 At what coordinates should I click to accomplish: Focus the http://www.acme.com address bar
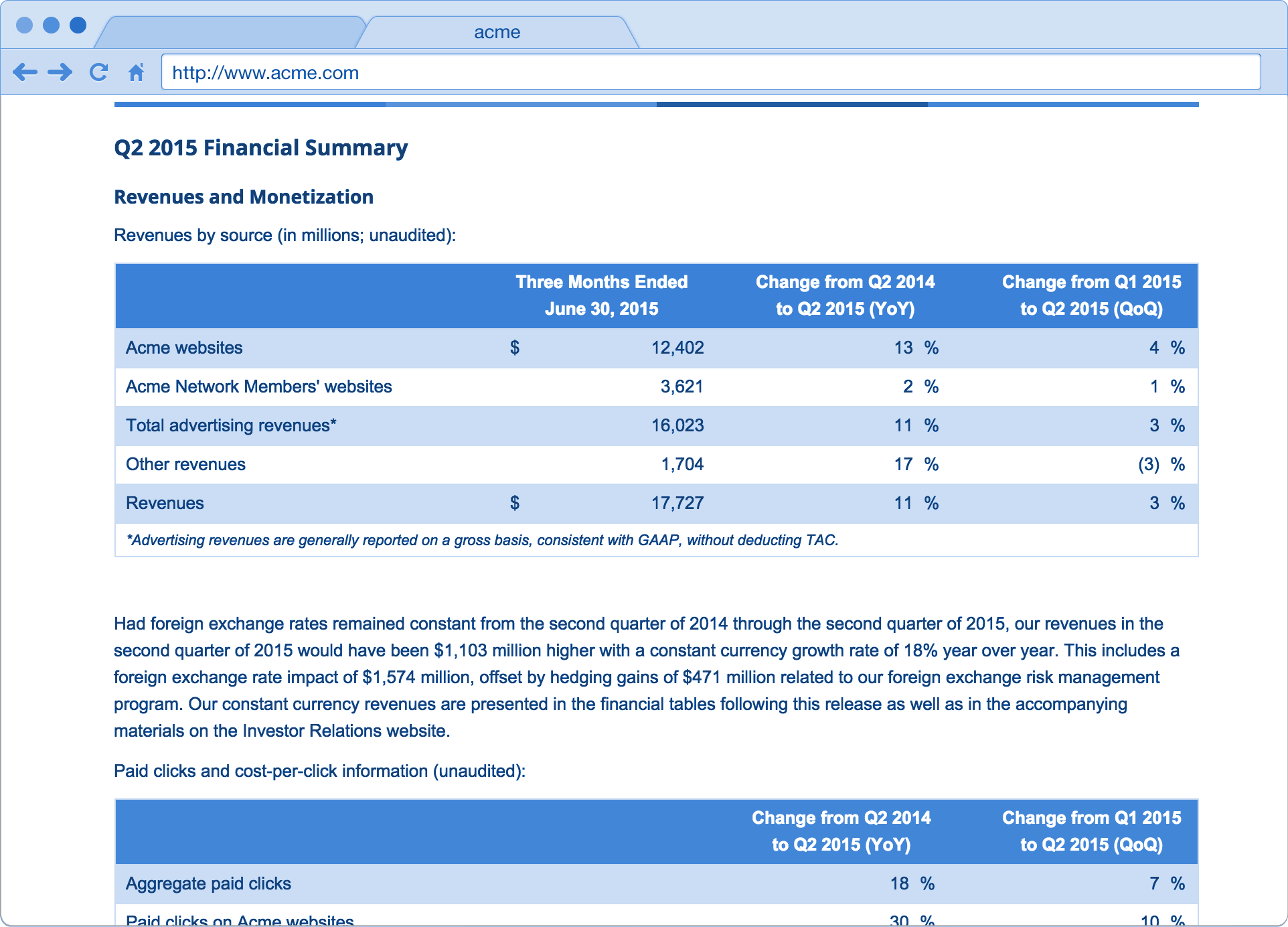click(710, 72)
